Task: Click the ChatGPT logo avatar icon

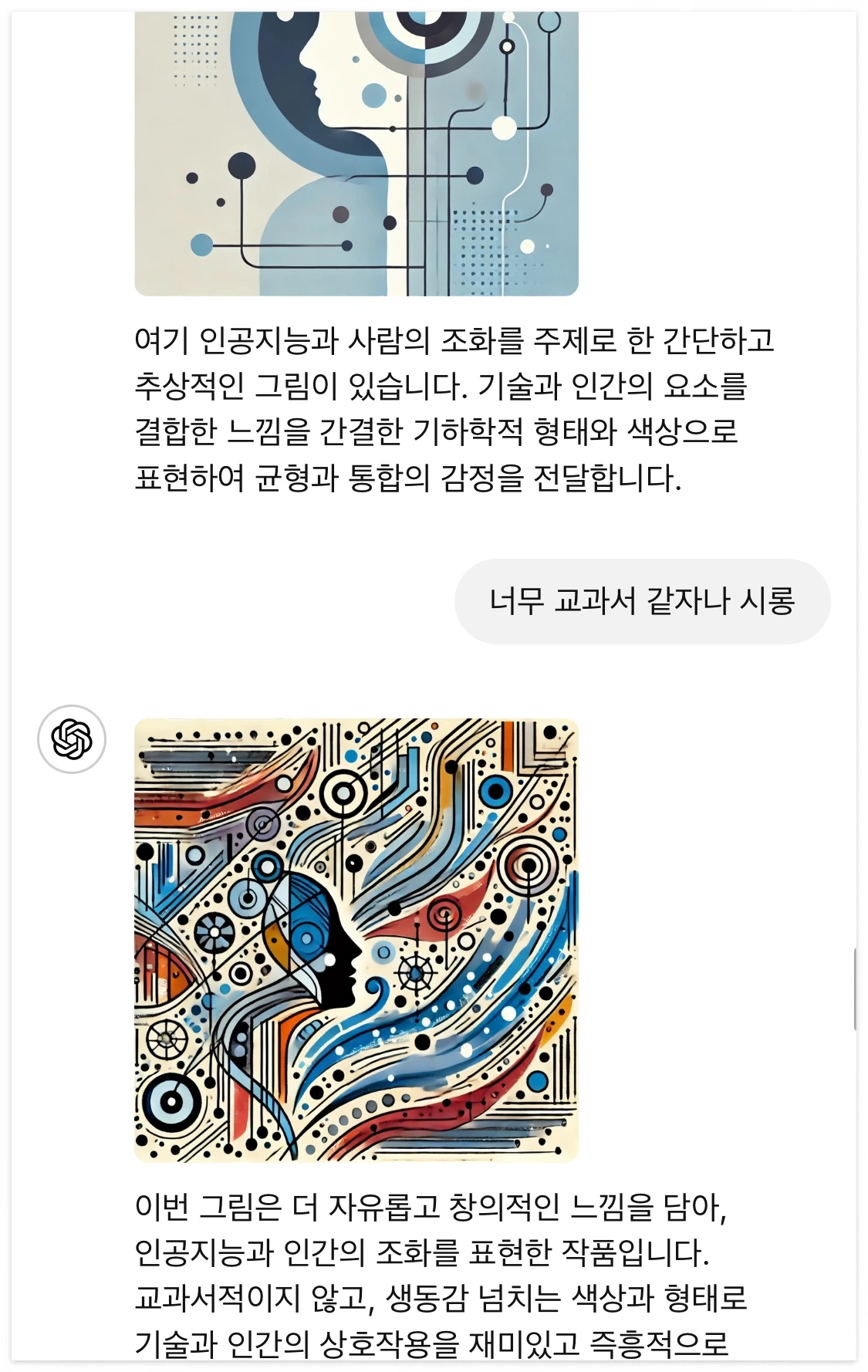Action: (x=72, y=738)
